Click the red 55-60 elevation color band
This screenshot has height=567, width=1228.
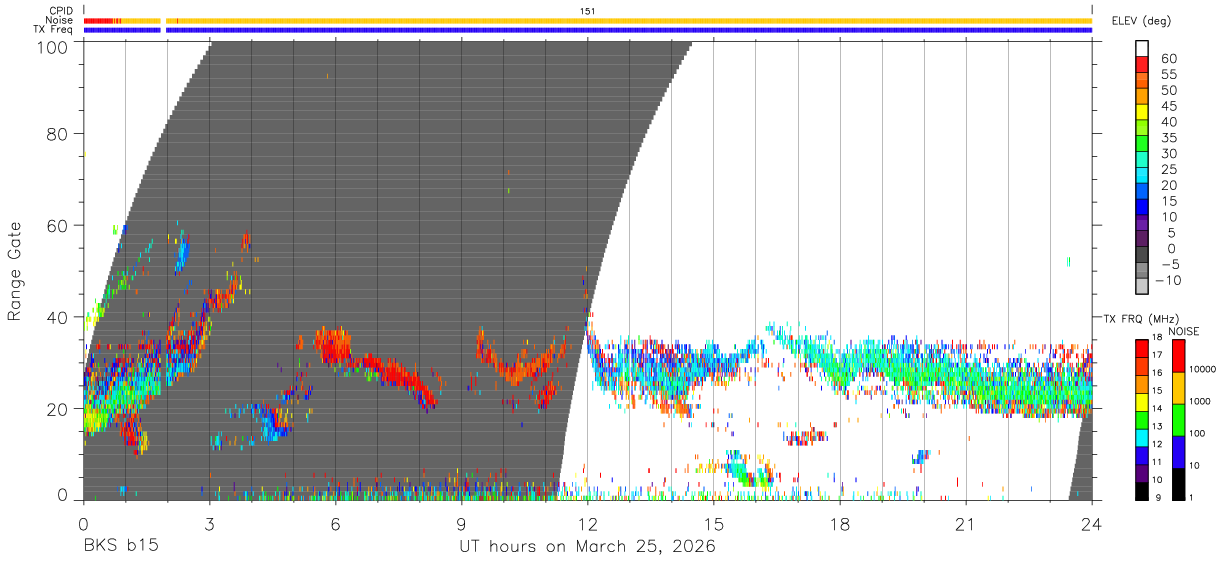click(1142, 64)
